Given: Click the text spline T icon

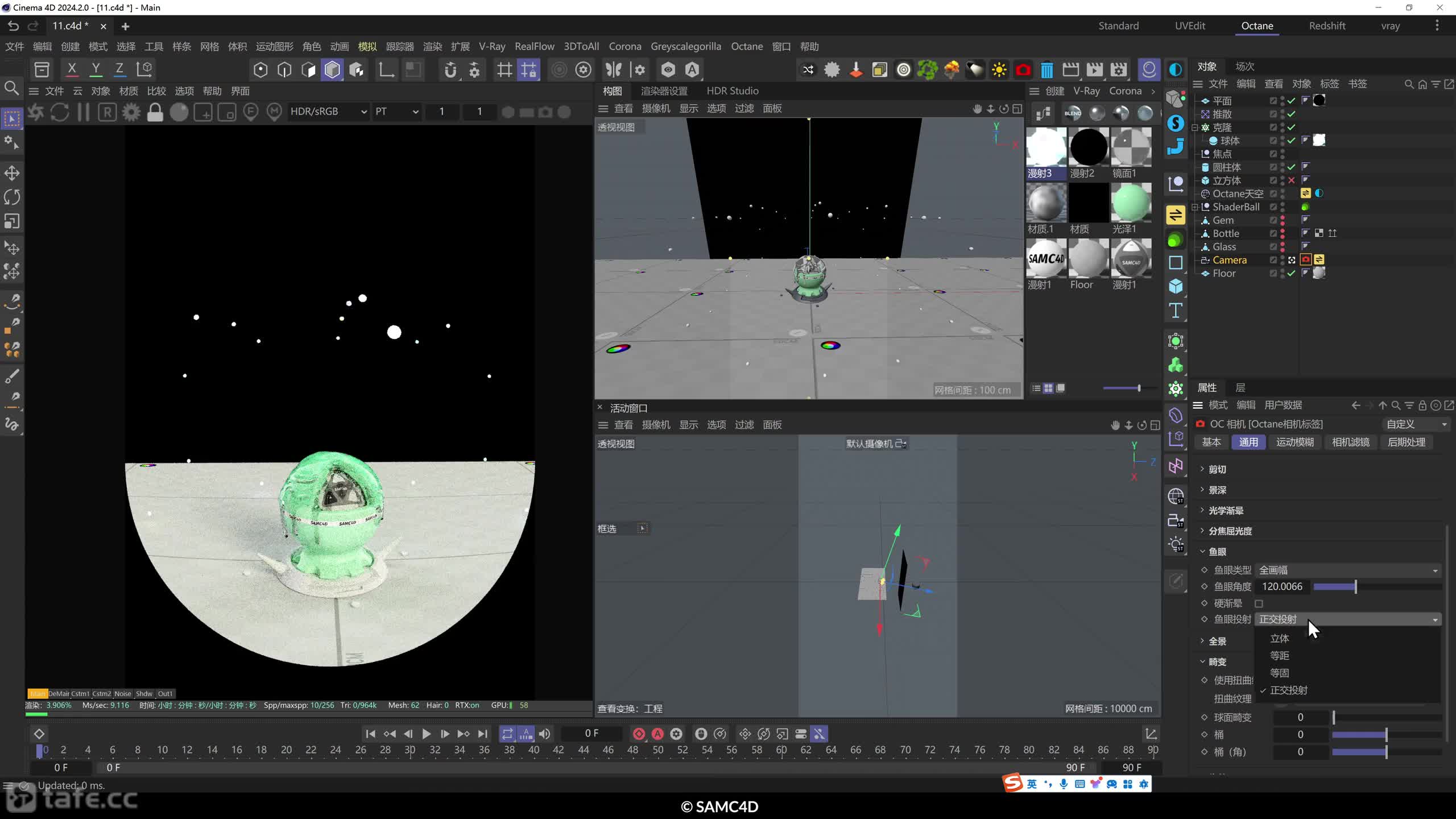Looking at the screenshot, I should 1176,311.
